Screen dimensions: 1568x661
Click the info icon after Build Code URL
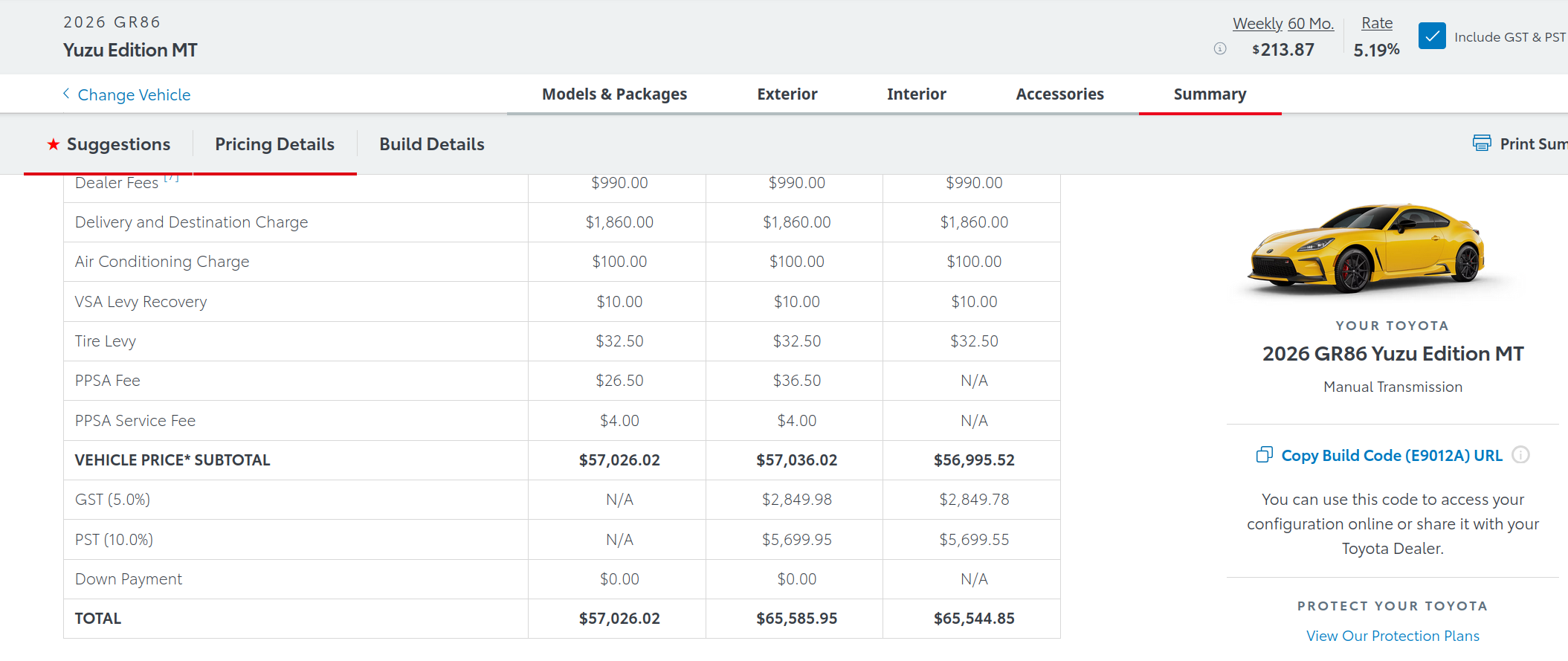(x=1521, y=454)
